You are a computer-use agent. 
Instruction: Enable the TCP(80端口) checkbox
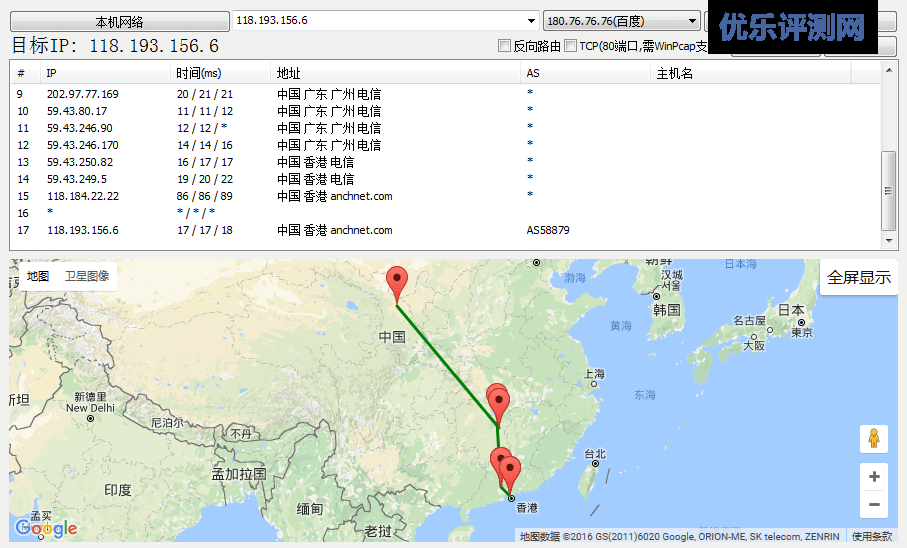click(570, 46)
